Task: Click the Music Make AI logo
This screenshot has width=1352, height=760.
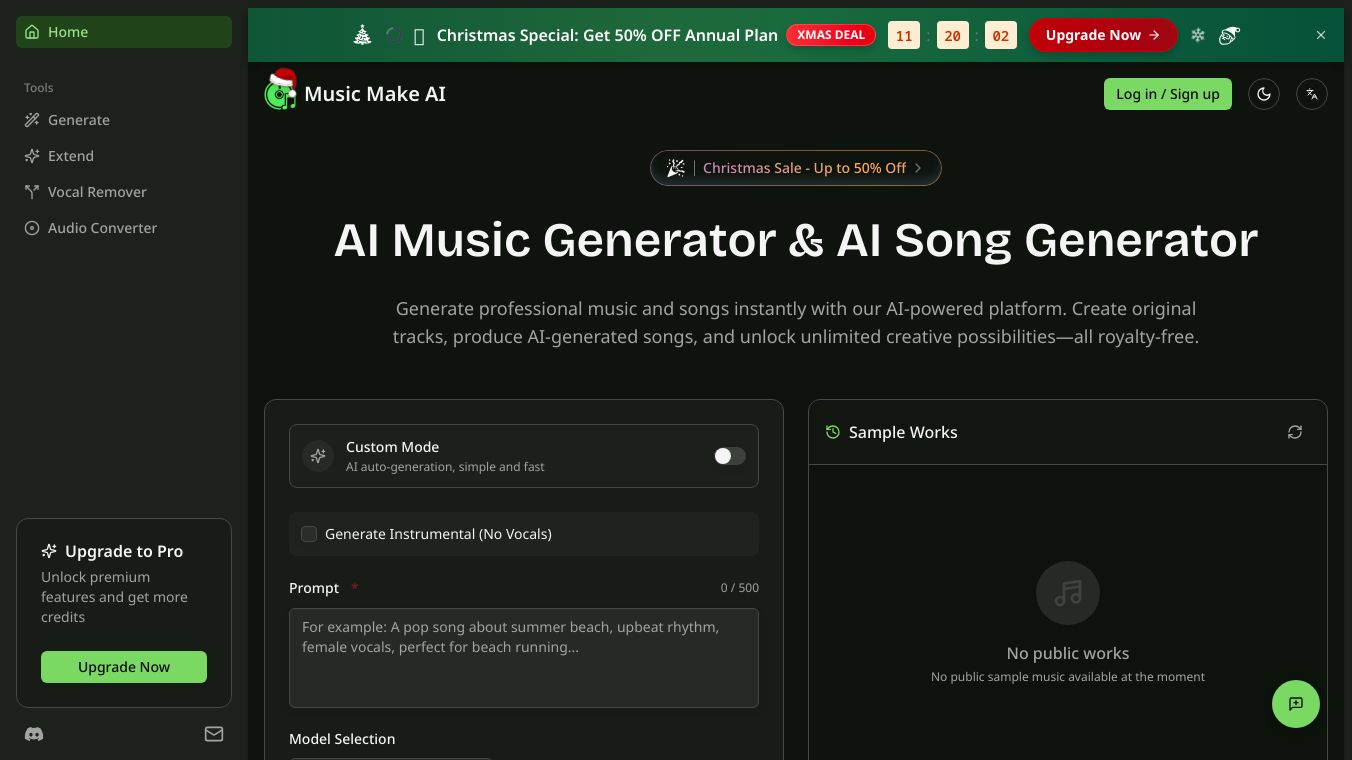Action: coord(355,91)
